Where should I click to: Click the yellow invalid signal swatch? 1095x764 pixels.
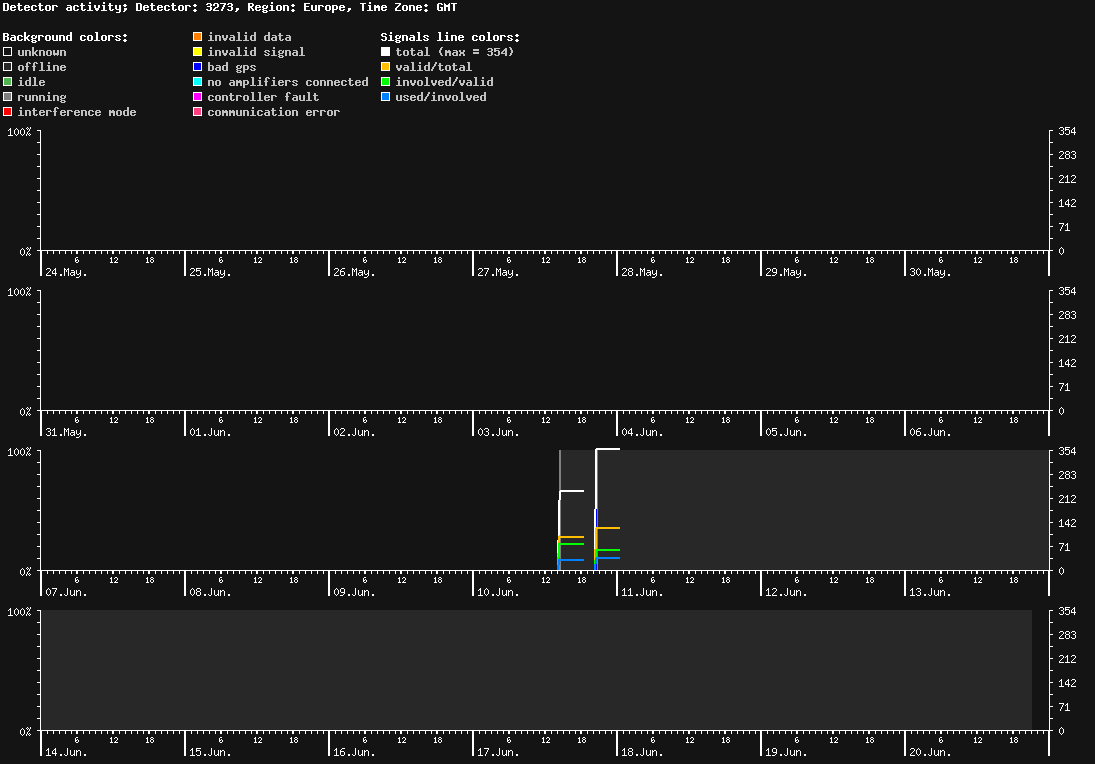point(198,52)
